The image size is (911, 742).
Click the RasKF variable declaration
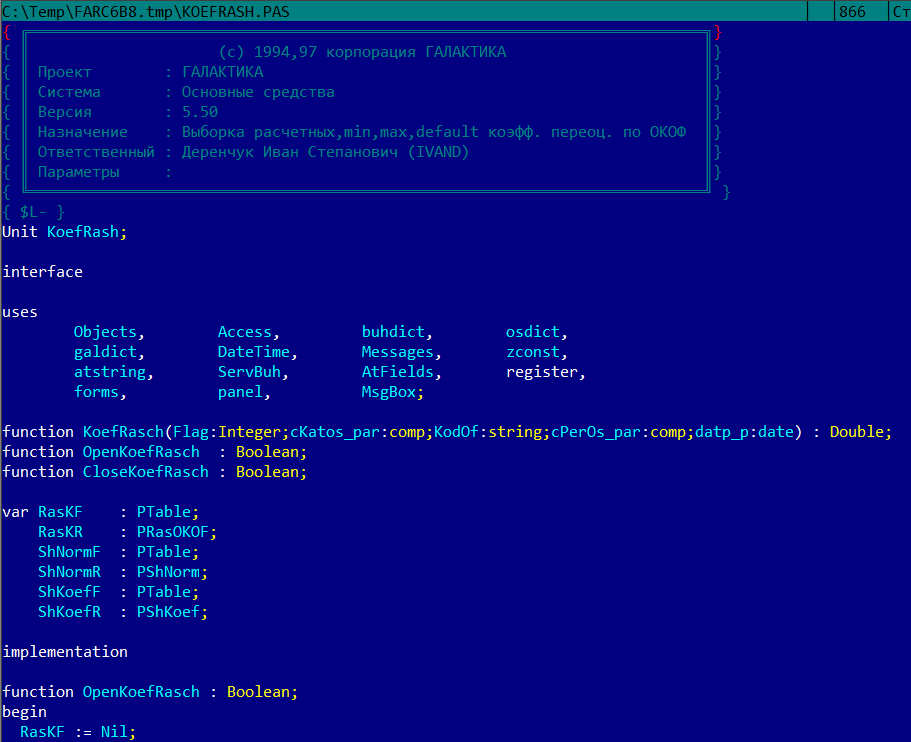point(60,512)
